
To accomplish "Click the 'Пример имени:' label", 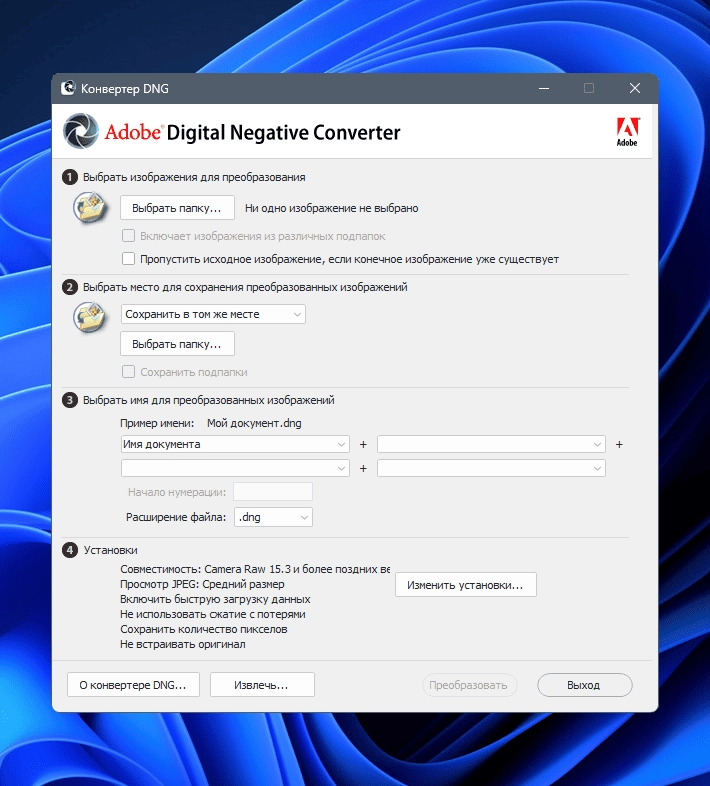I will coord(157,423).
